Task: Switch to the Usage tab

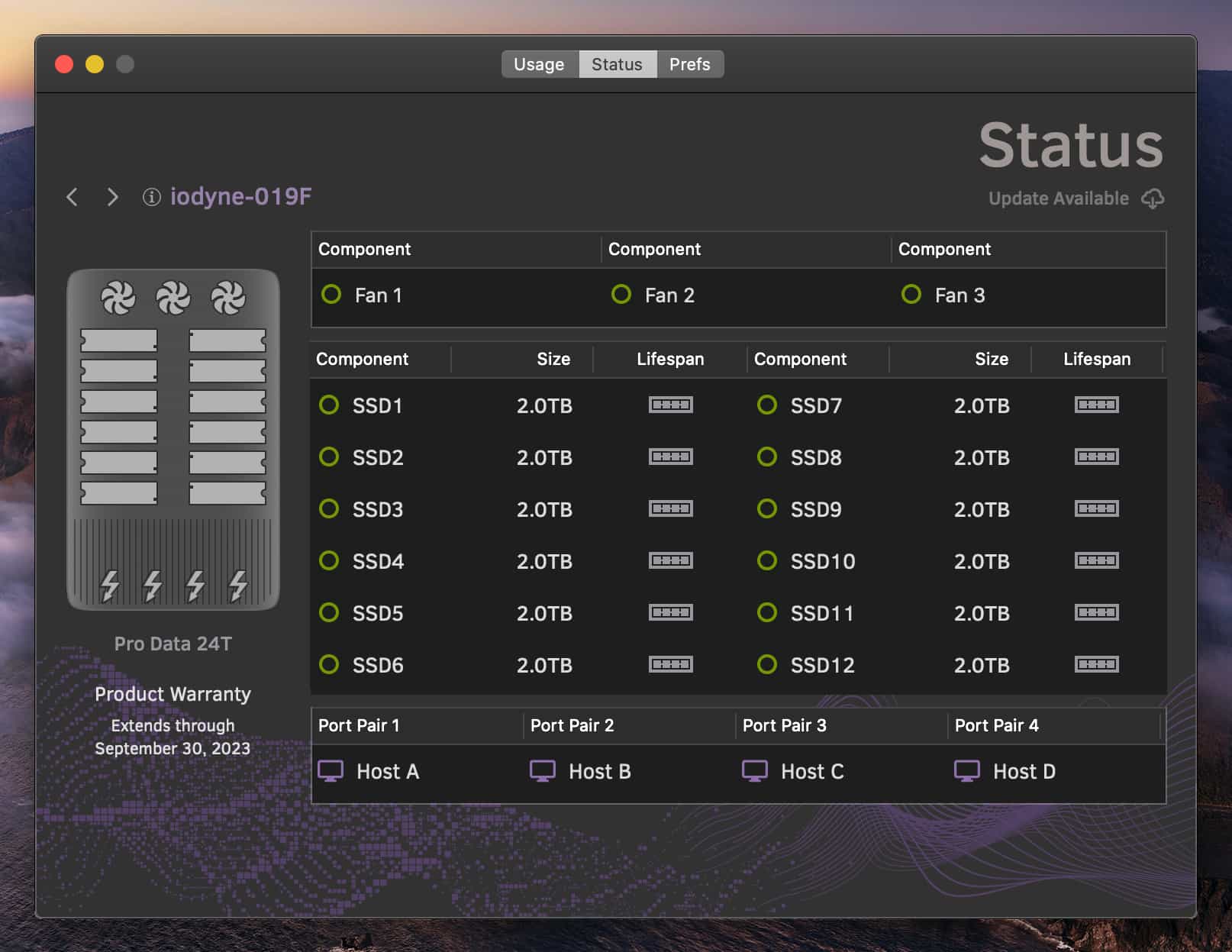Action: point(540,64)
